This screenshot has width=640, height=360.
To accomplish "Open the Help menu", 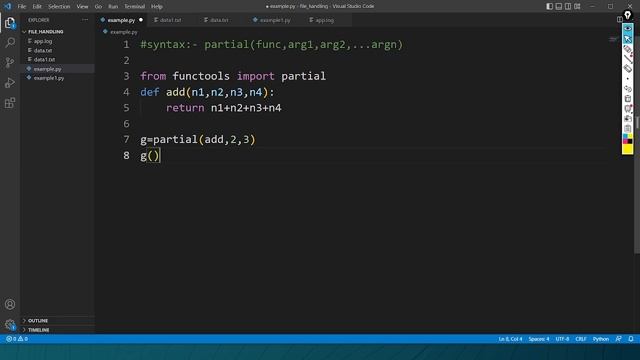I will tap(157, 7).
